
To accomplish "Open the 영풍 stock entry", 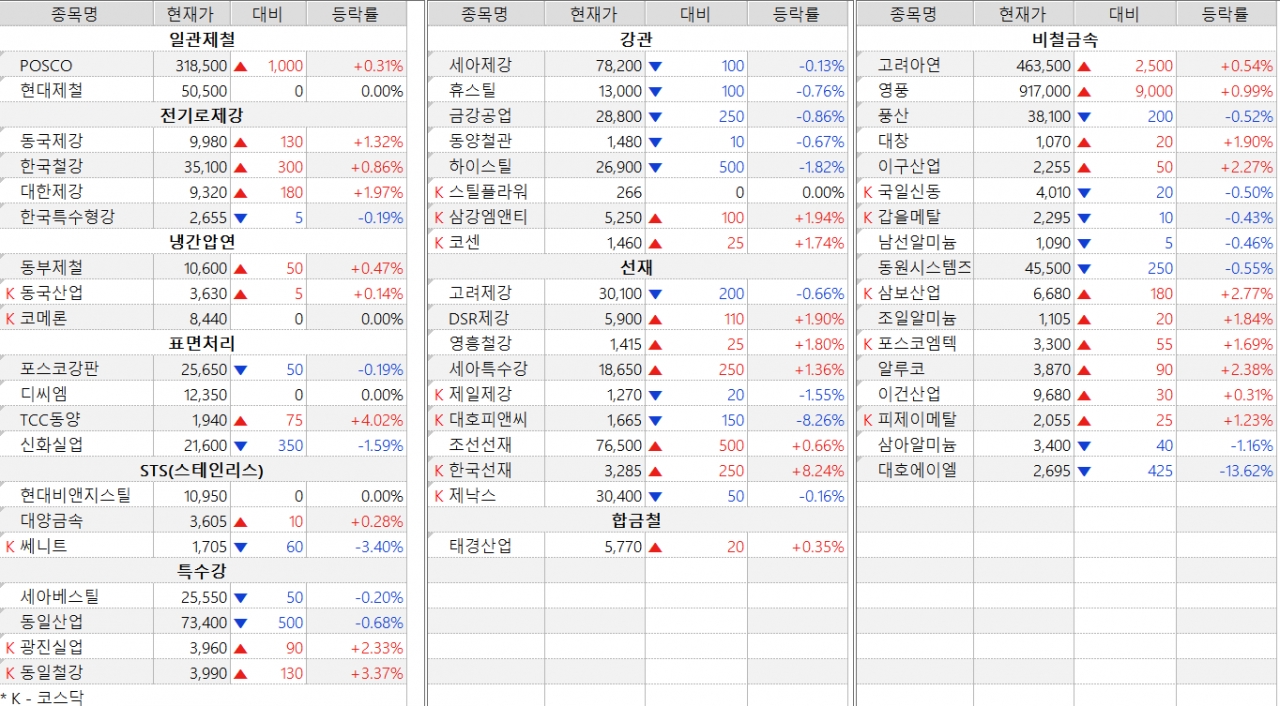I will point(893,91).
